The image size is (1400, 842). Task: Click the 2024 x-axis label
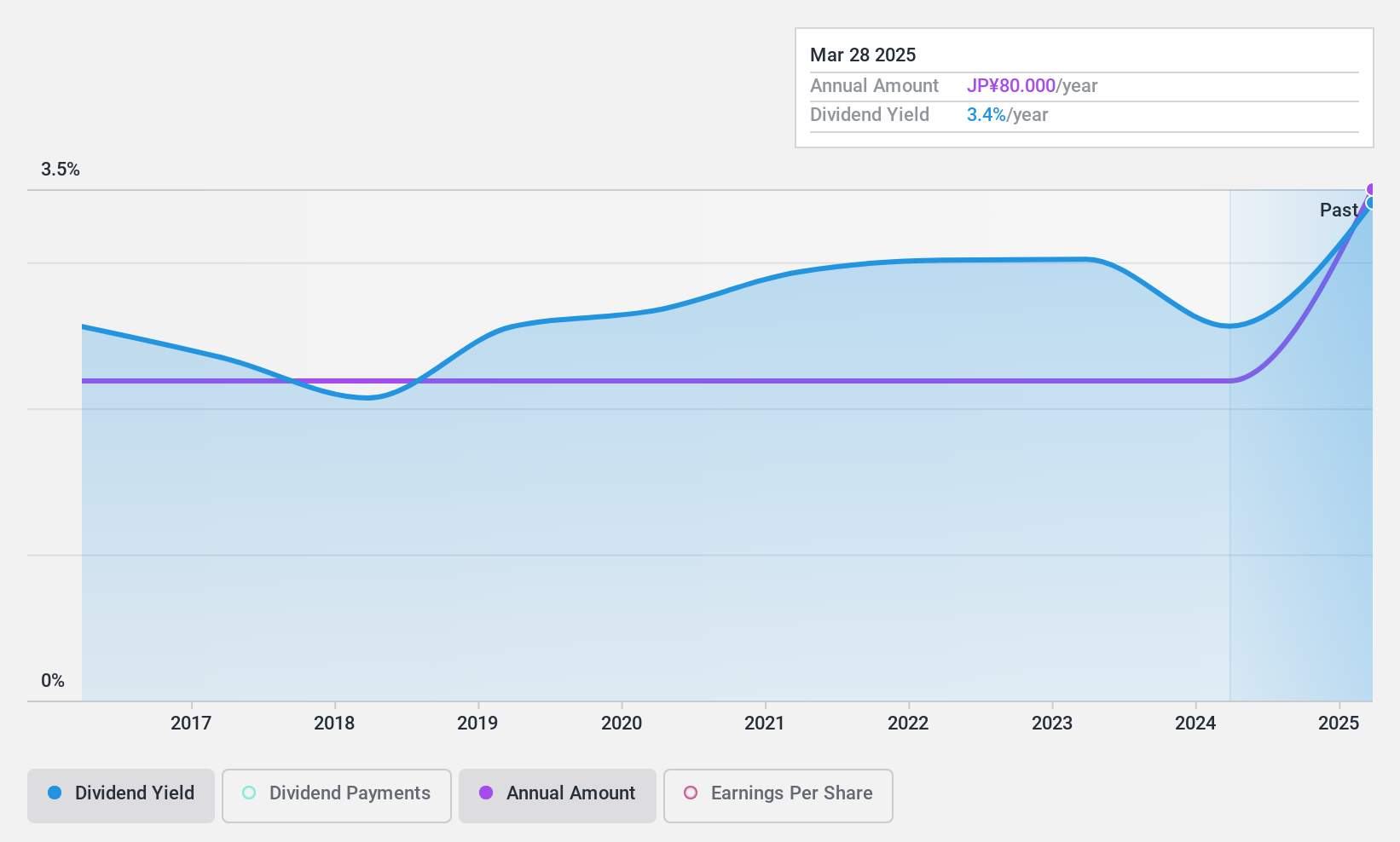(x=1195, y=723)
